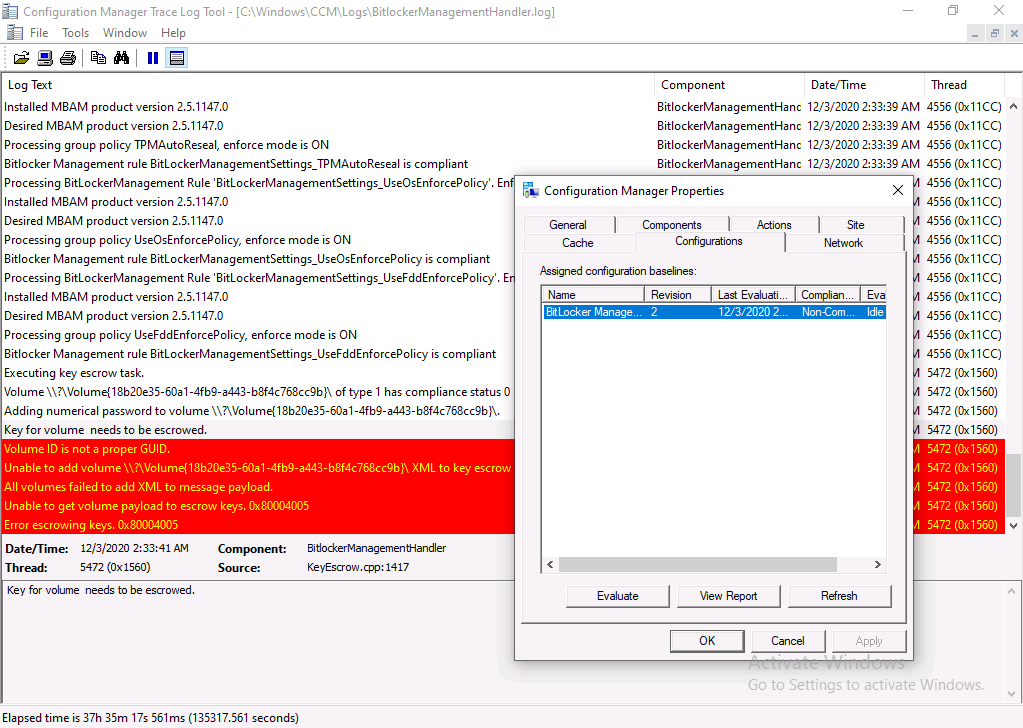Select the 'Processing group policy UseFddEnforcePolicy' log row

click(259, 335)
